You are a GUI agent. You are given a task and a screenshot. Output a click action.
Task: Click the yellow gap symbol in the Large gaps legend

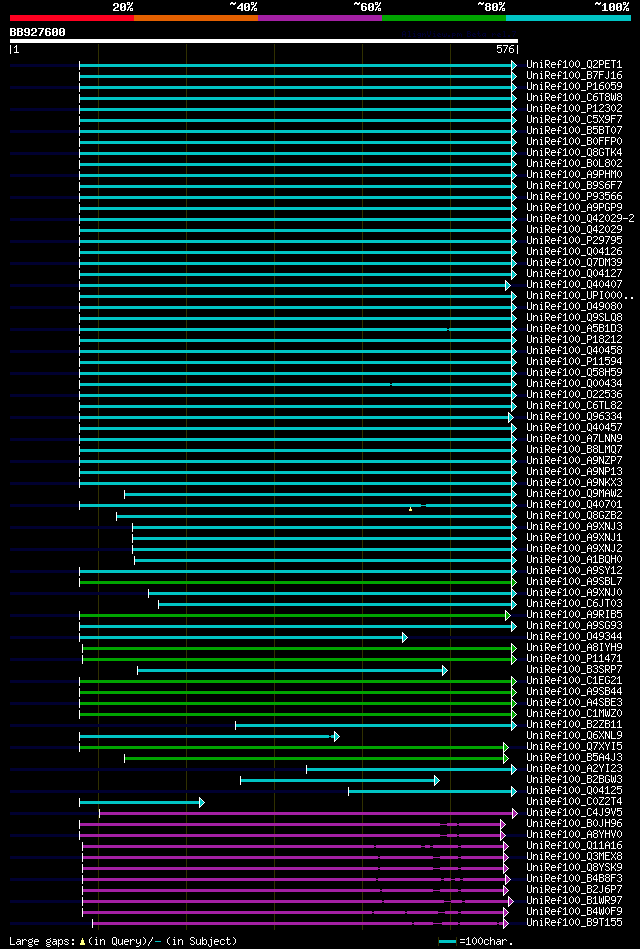[82, 942]
